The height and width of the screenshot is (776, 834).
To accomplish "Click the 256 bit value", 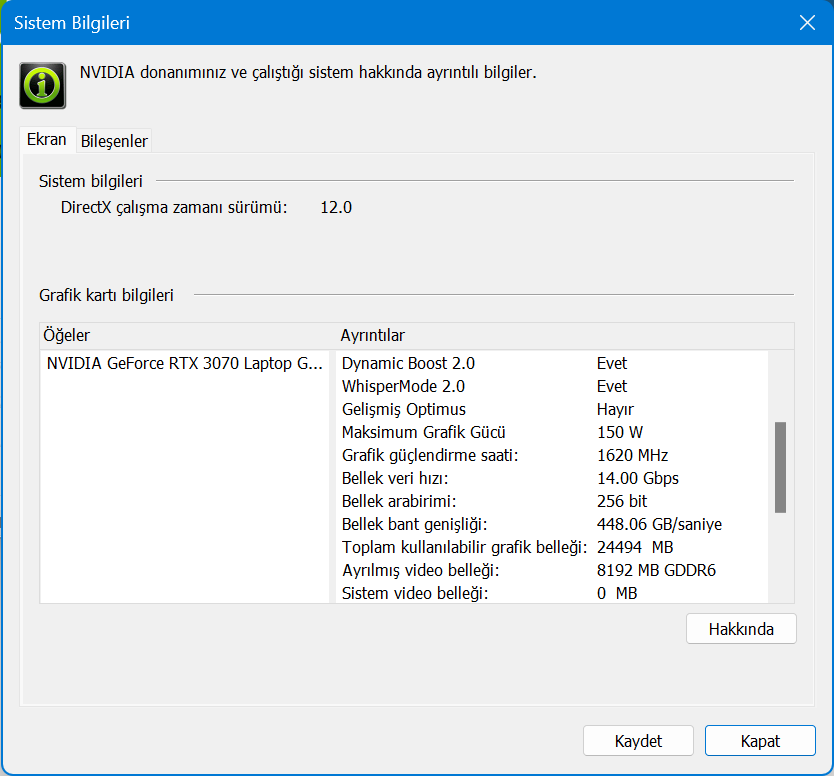I will coord(622,501).
